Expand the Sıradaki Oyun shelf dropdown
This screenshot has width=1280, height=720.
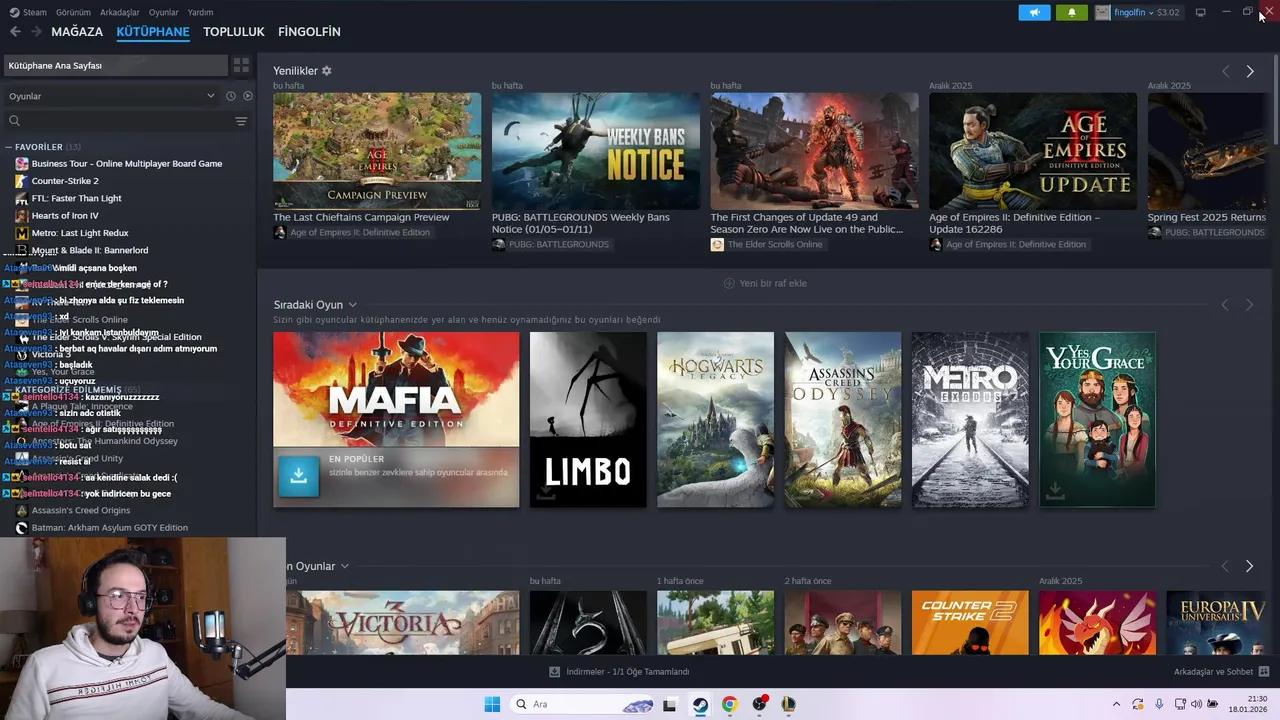[352, 305]
